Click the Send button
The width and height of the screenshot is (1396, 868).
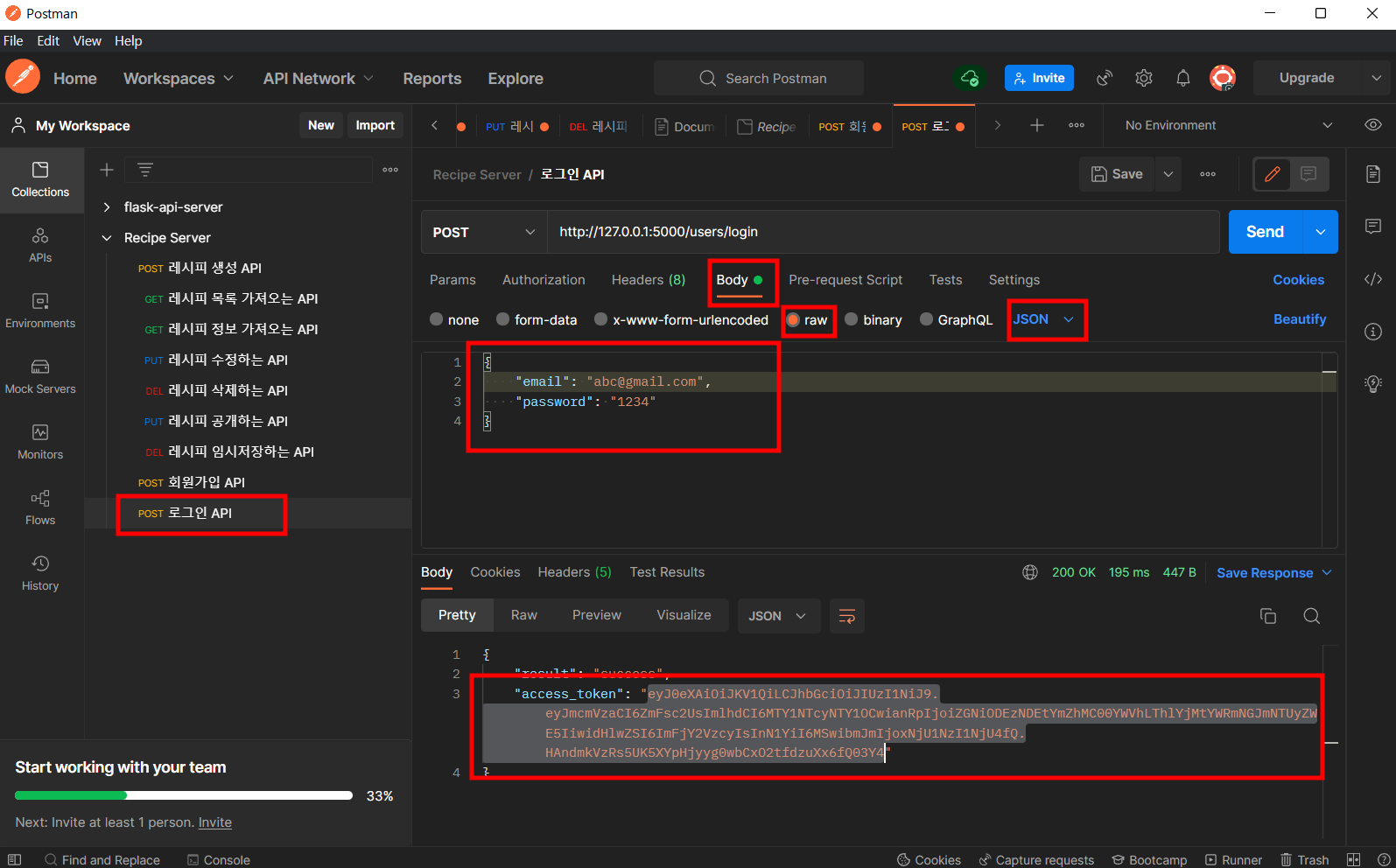(x=1266, y=232)
